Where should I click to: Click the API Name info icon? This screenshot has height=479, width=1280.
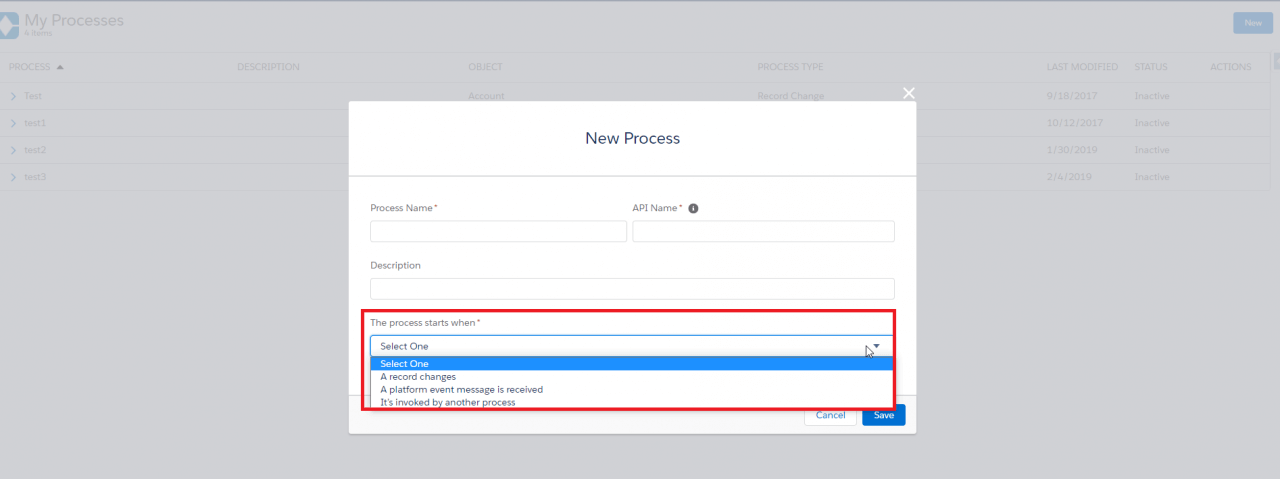693,209
